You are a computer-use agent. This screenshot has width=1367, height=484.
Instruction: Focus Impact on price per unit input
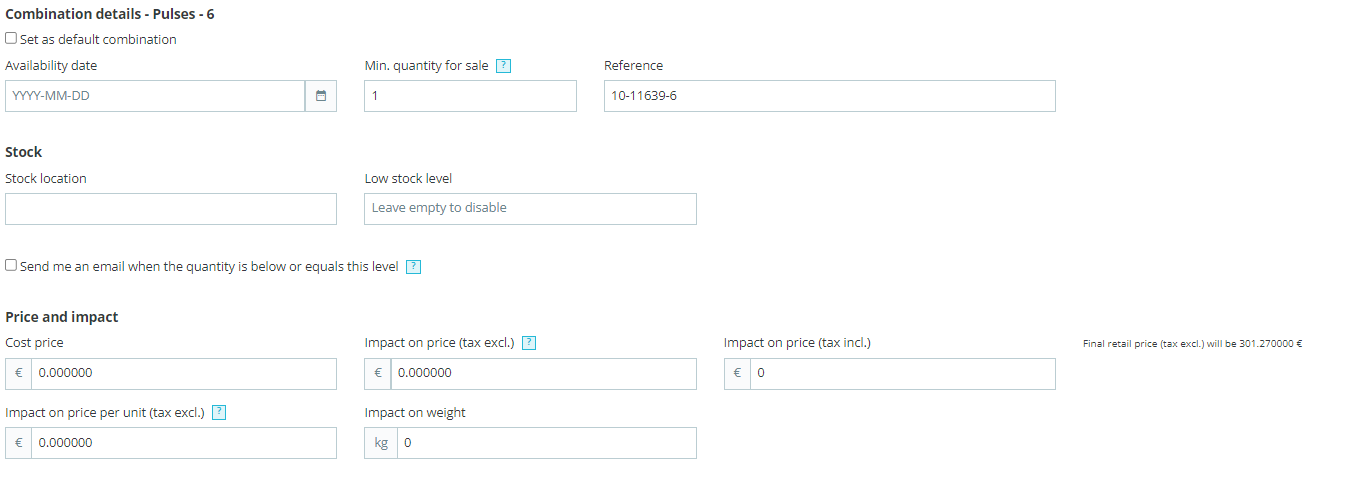point(184,443)
